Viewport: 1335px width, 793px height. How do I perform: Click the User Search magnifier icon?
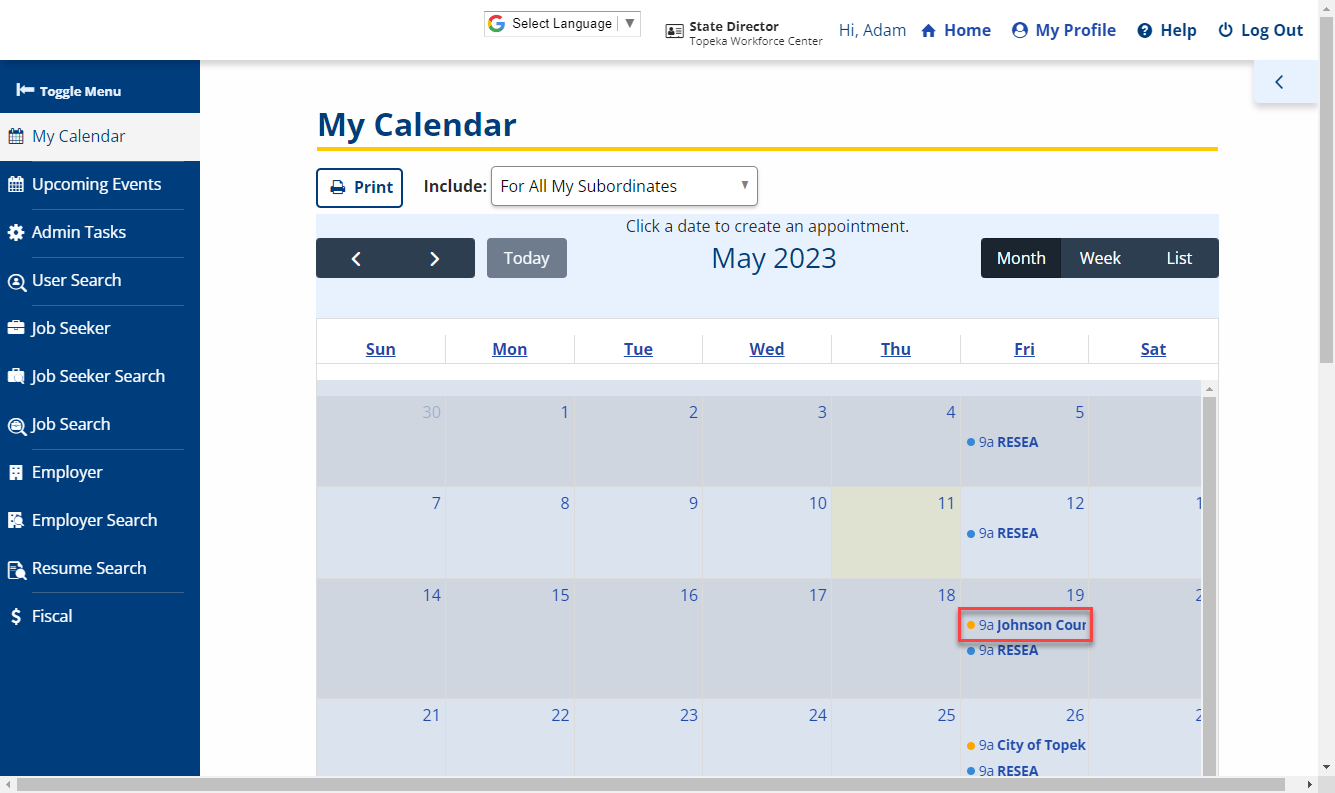(x=16, y=281)
